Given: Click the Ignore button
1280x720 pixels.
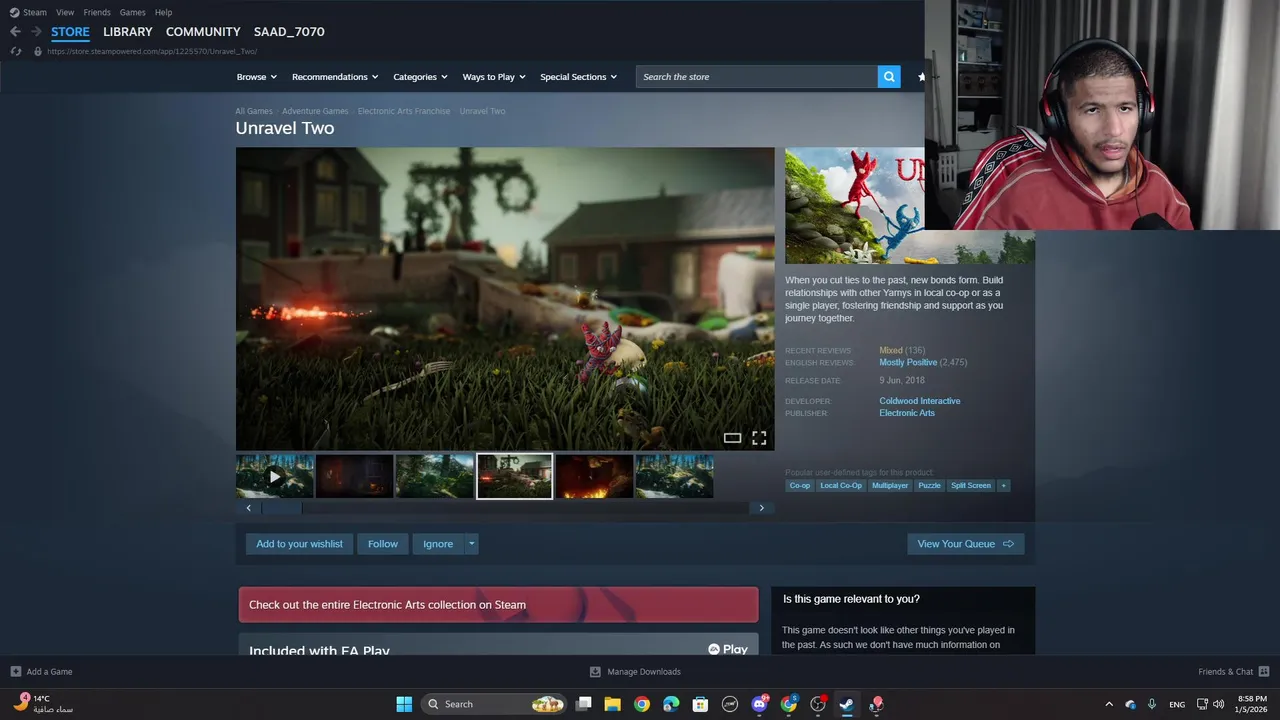Looking at the screenshot, I should [x=438, y=544].
